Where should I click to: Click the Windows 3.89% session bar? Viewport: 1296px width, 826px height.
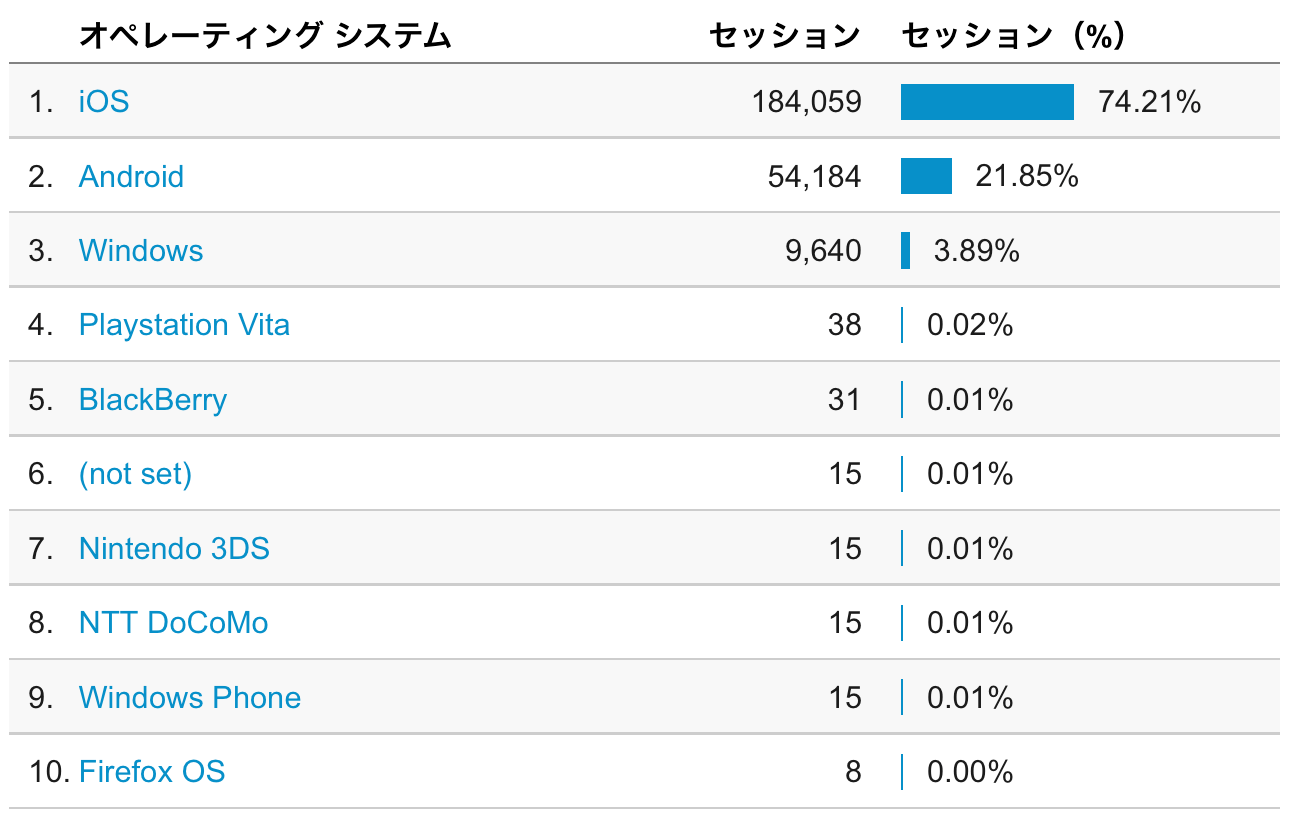point(905,251)
